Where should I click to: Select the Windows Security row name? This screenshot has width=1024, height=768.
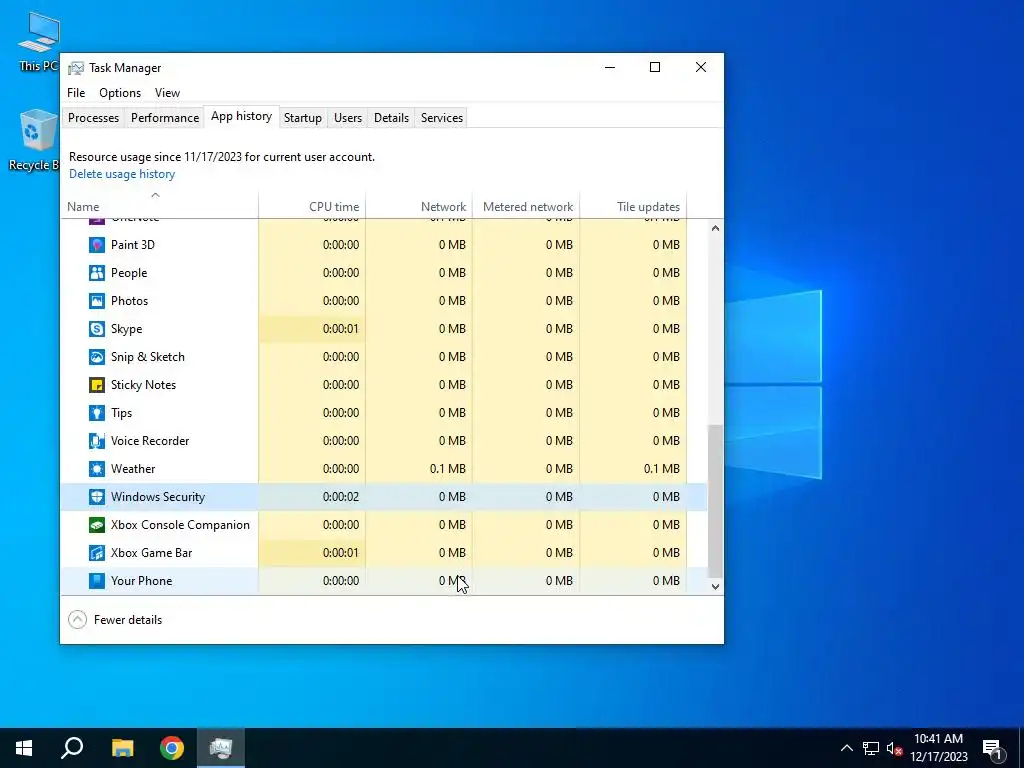pyautogui.click(x=158, y=497)
